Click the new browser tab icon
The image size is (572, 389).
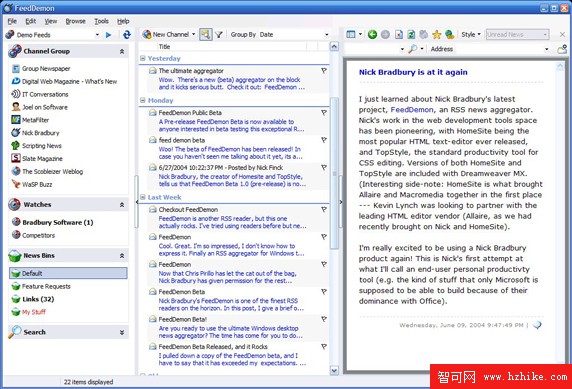pyautogui.click(x=562, y=49)
